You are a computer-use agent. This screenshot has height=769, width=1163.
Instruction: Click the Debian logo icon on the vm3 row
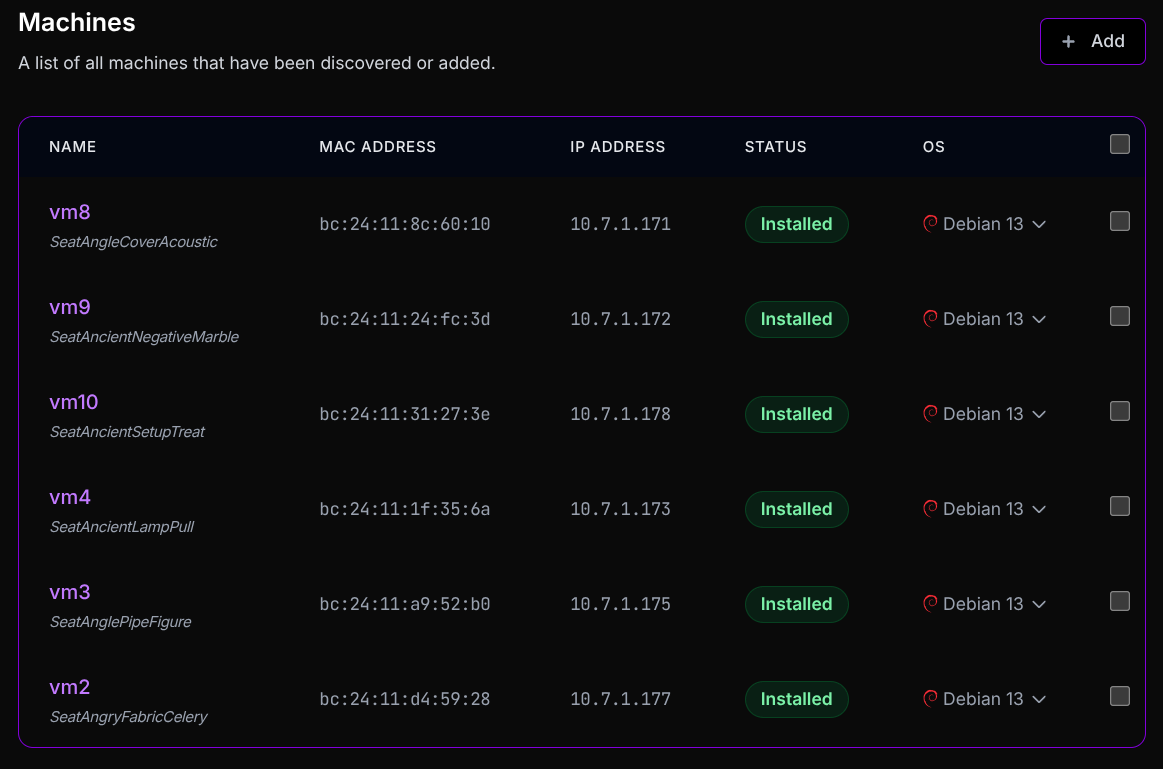coord(930,603)
